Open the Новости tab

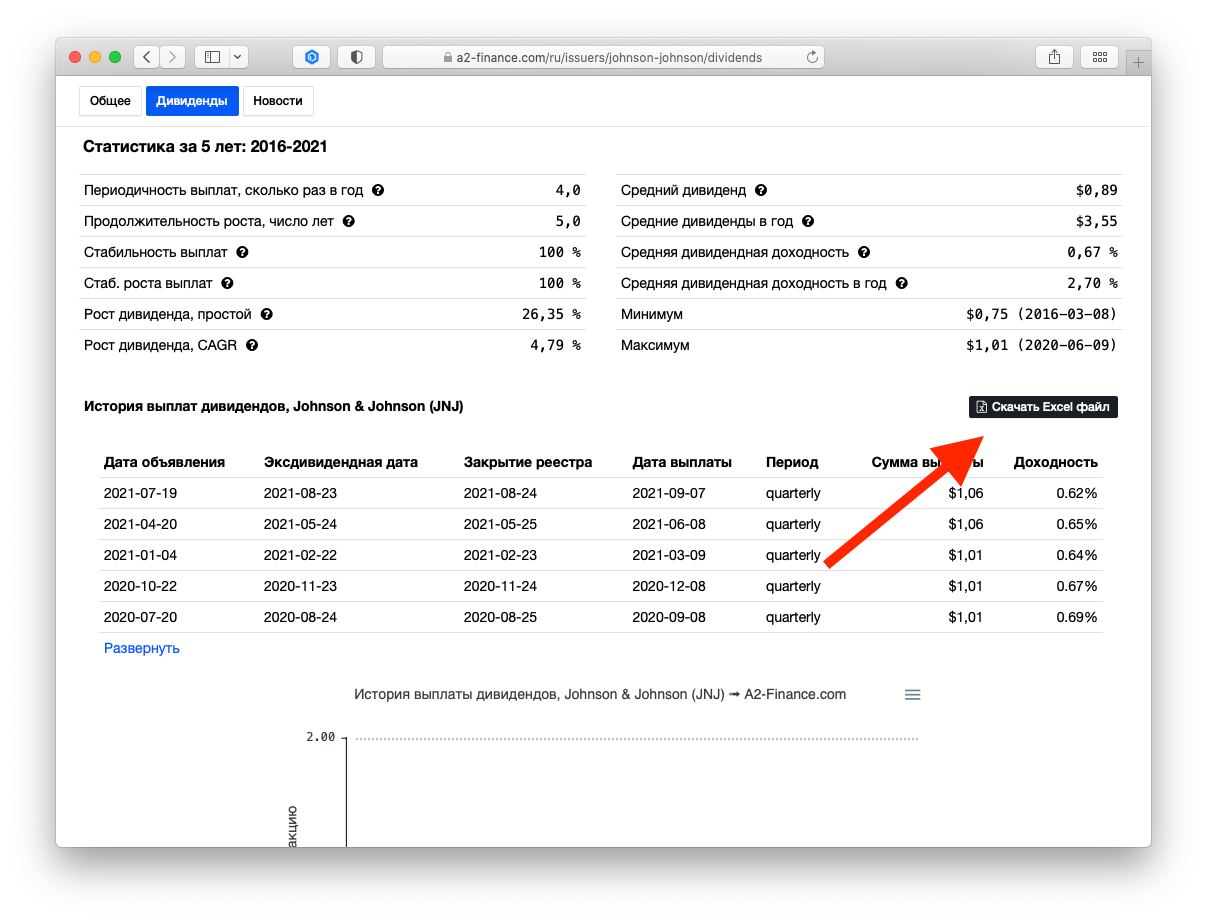[278, 101]
